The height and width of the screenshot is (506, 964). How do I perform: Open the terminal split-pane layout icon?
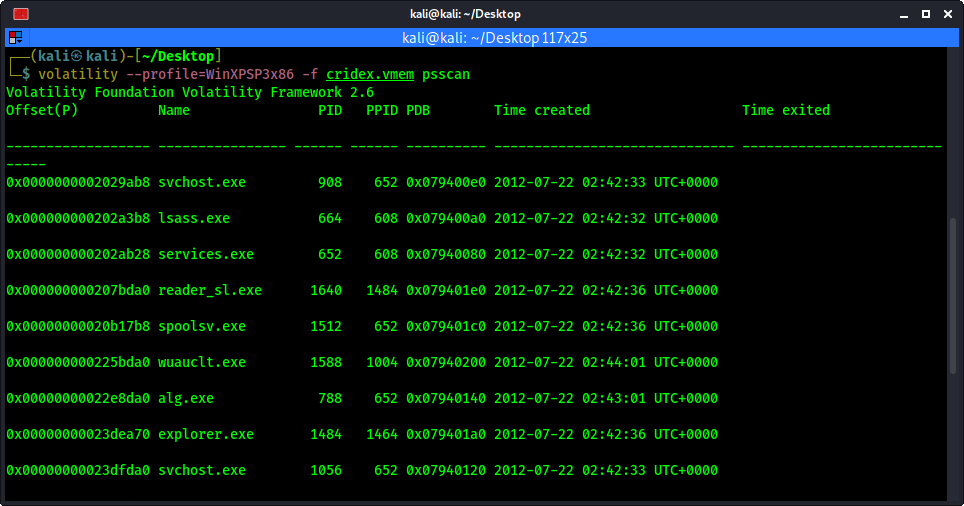15,38
